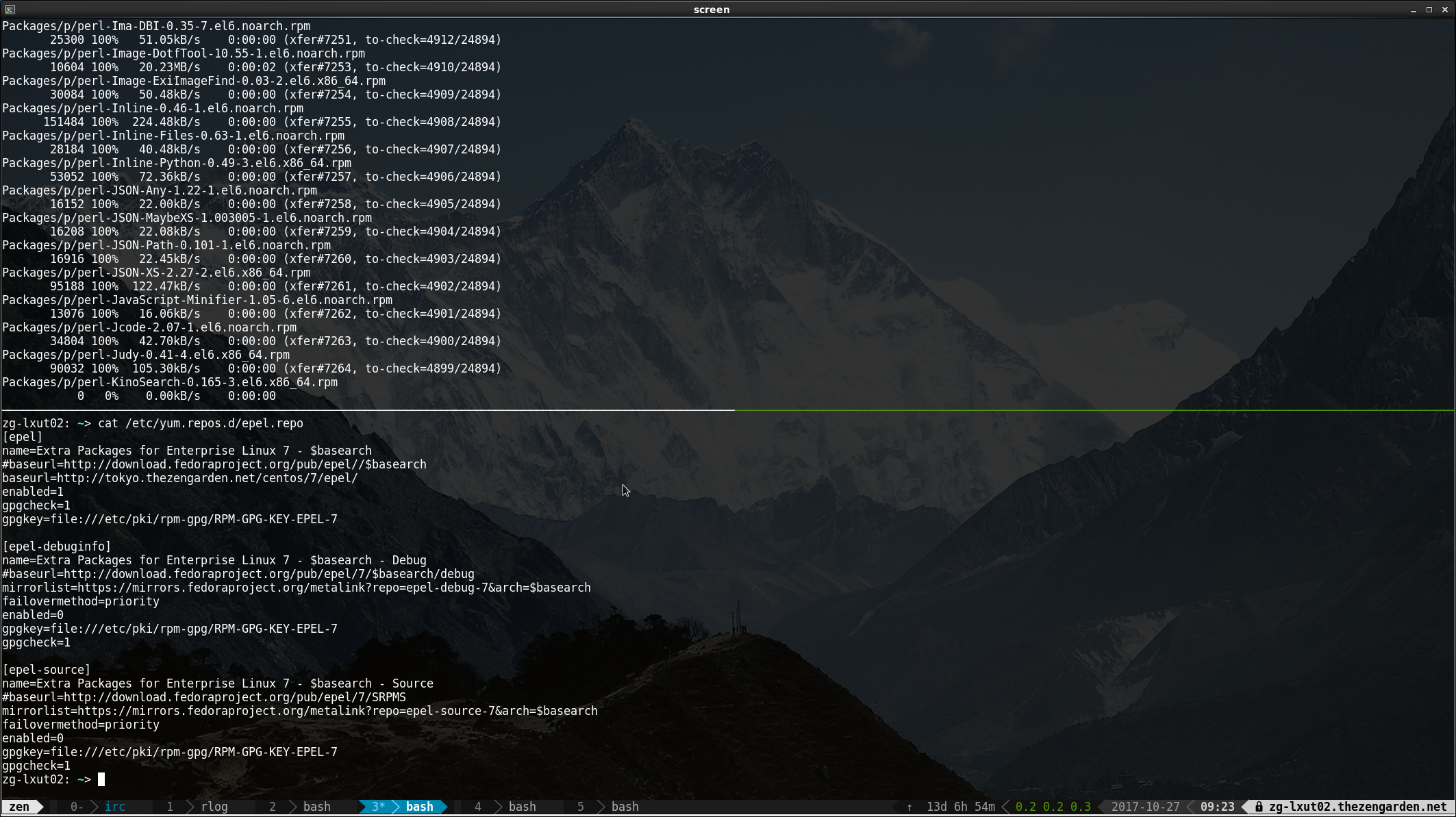Click 'name=Extra Packages ... $basearch - Debug' line
The height and width of the screenshot is (817, 1456).
click(214, 560)
